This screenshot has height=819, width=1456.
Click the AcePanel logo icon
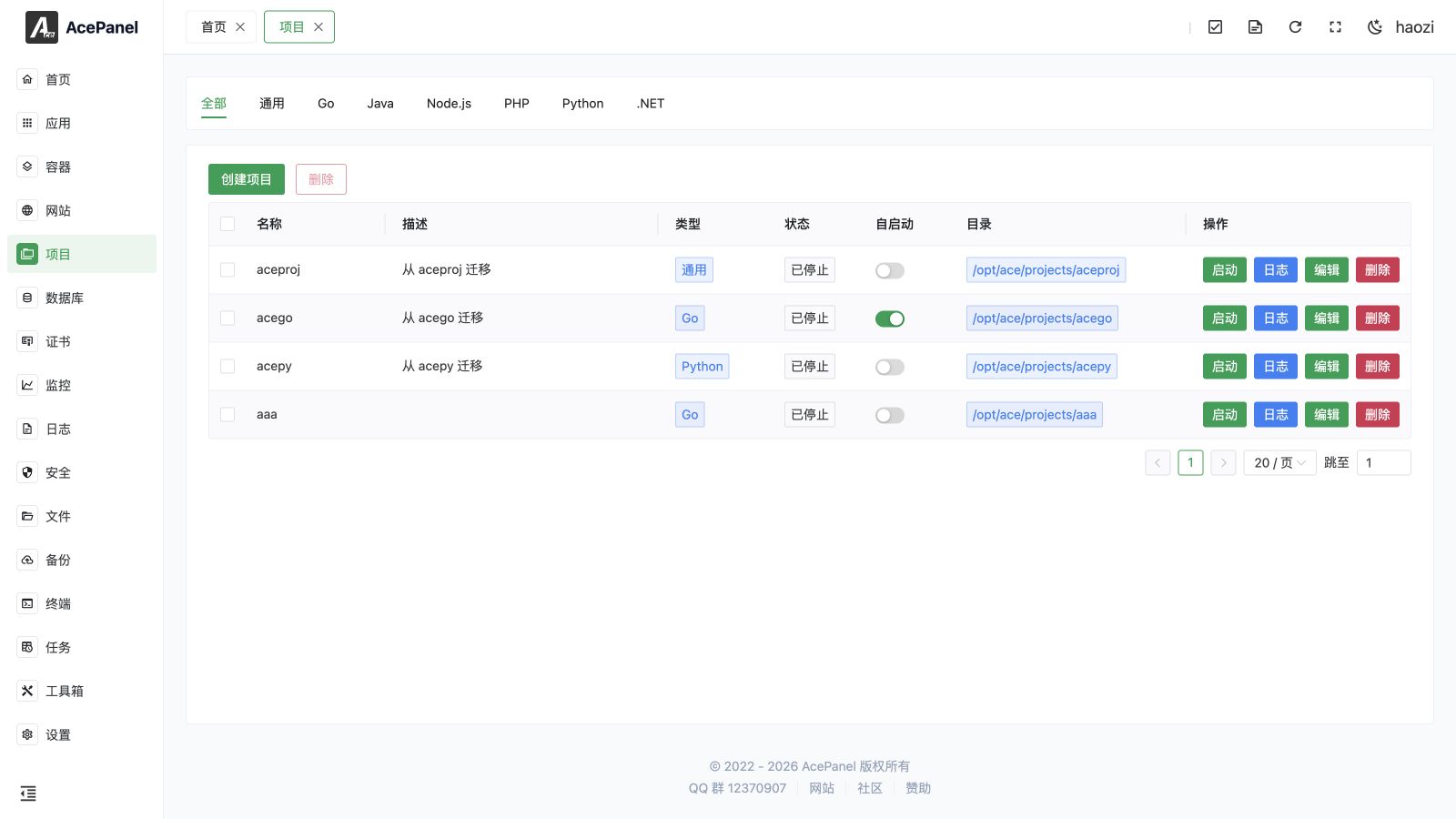click(x=42, y=27)
